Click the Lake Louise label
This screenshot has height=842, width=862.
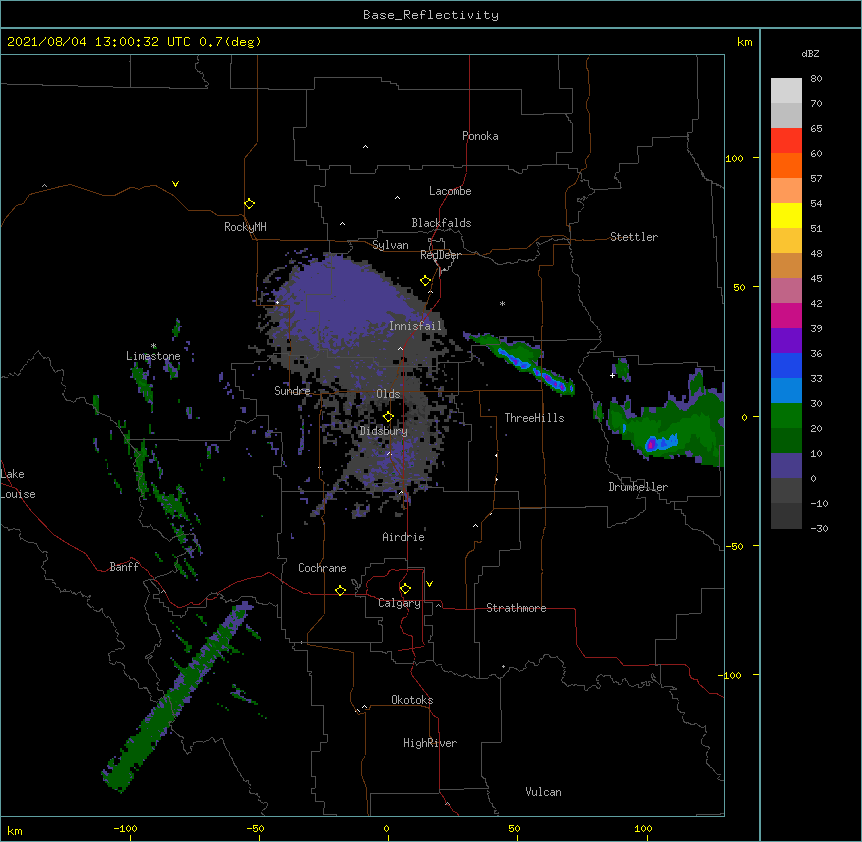click(18, 484)
